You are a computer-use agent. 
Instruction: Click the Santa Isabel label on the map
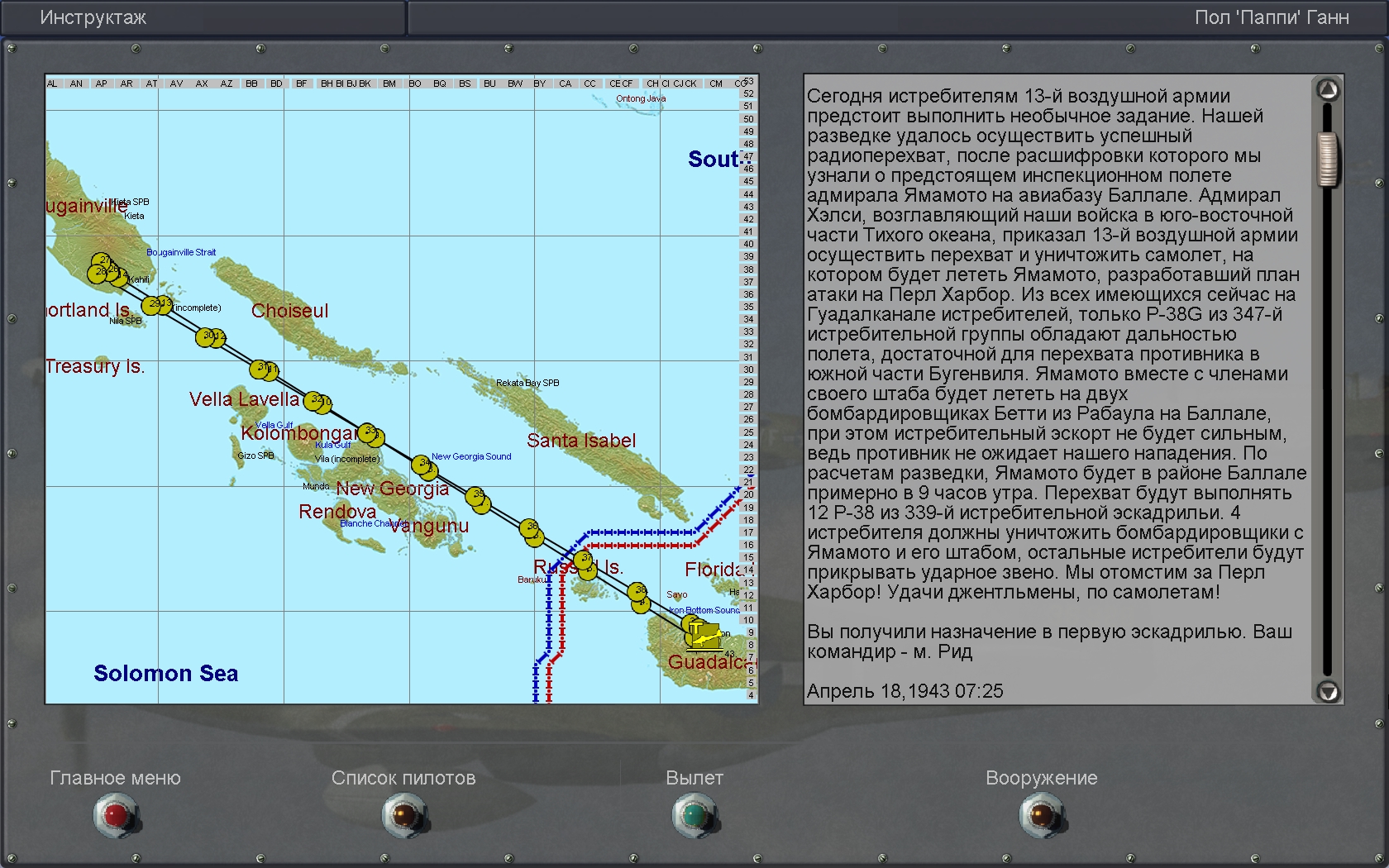581,441
